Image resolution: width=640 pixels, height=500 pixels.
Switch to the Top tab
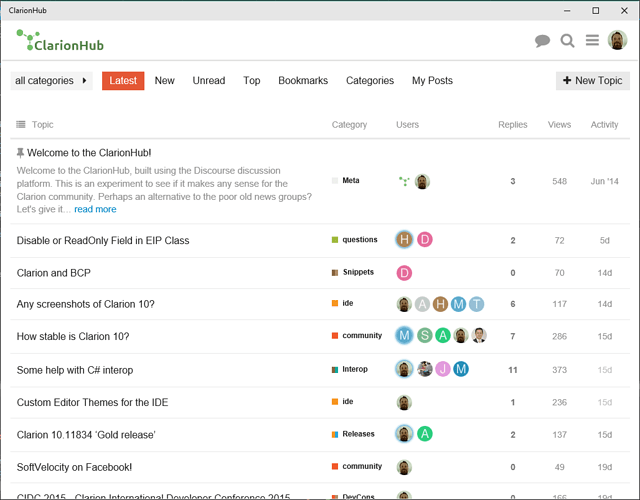[252, 80]
